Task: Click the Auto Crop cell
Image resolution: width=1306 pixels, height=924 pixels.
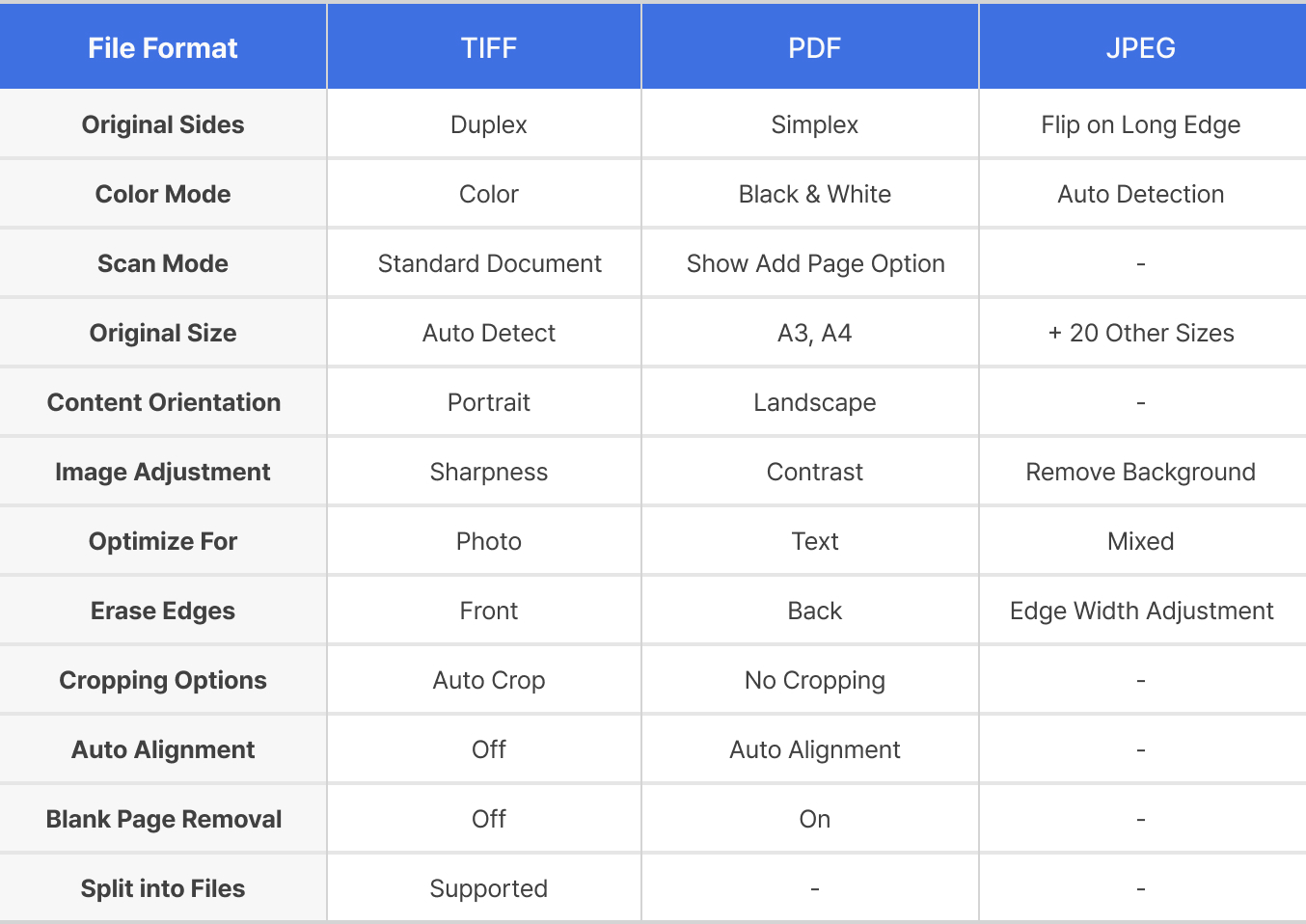Action: click(x=489, y=680)
